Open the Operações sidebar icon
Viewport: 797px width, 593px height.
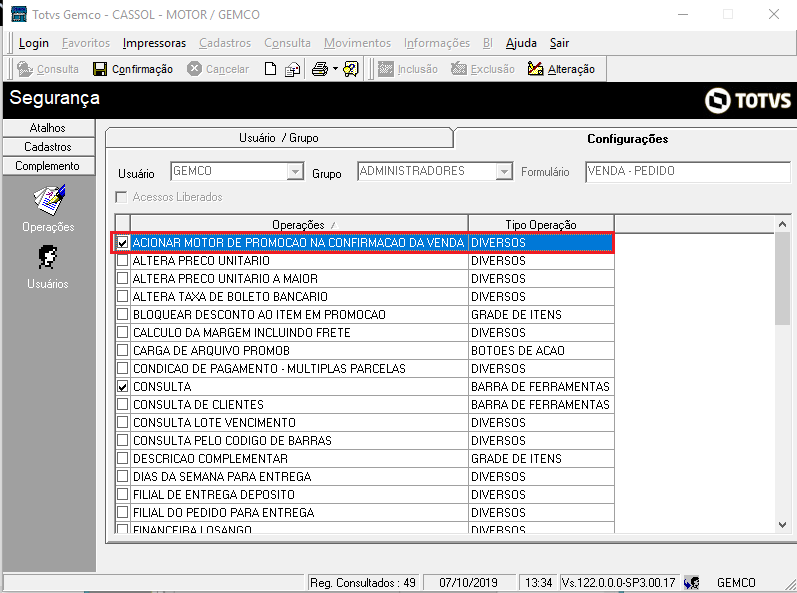click(x=49, y=200)
